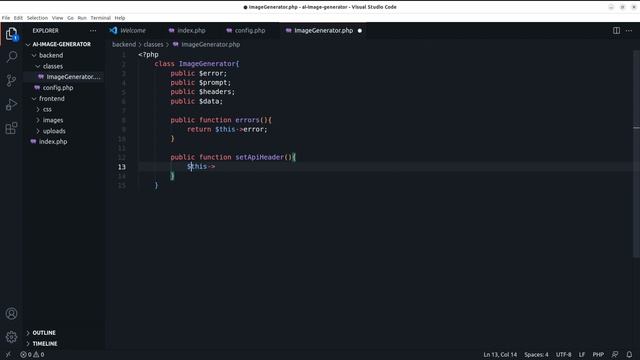Click PHP language mode in status bar
Screen dimensions: 640x360
pos(598,355)
